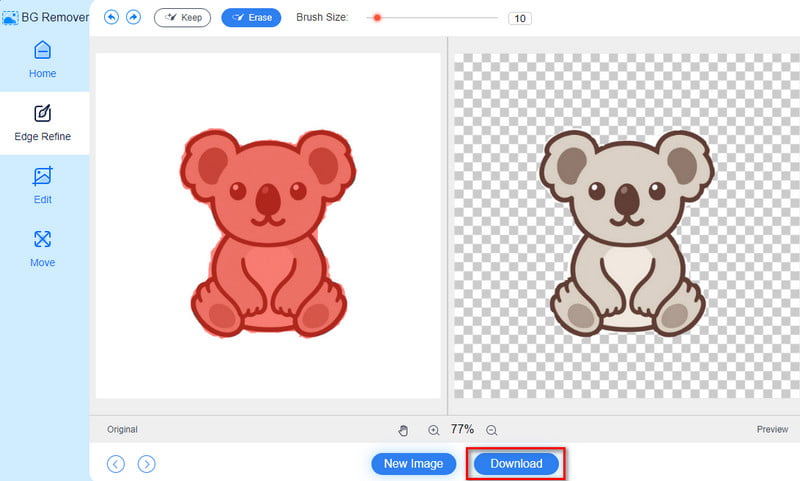Click the BG Remover logo icon
Viewport: 800px width, 481px height.
[x=10, y=17]
